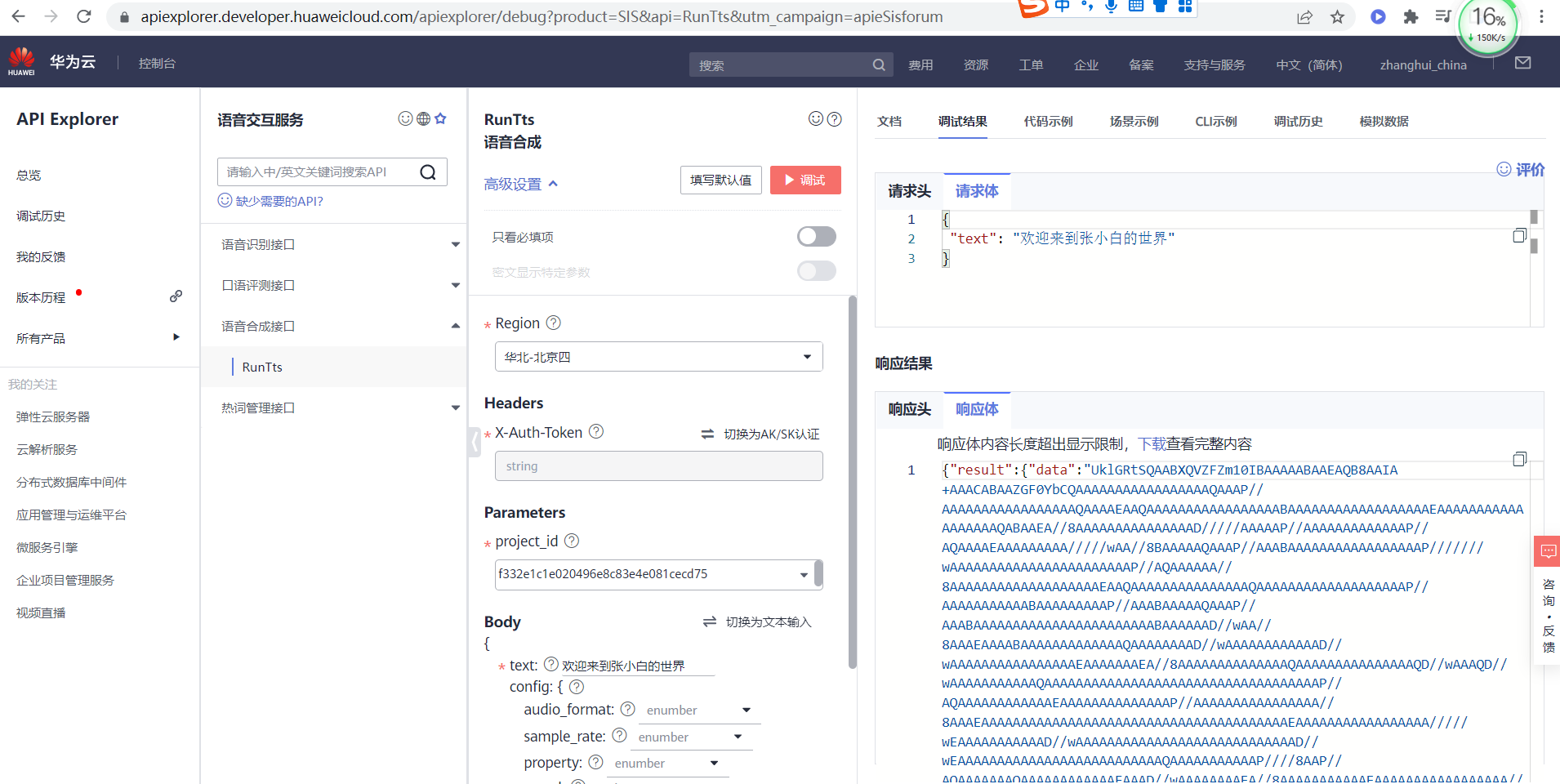
Task: Collapse the 高级设置 section
Action: click(521, 184)
